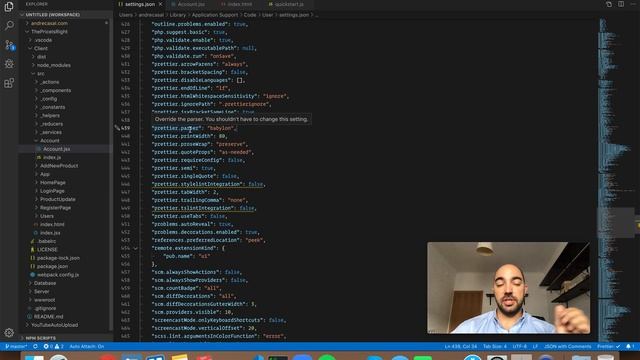Viewport: 640px width, 360px height.
Task: Open the Manage gear menu
Action: pyautogui.click(x=9, y=333)
